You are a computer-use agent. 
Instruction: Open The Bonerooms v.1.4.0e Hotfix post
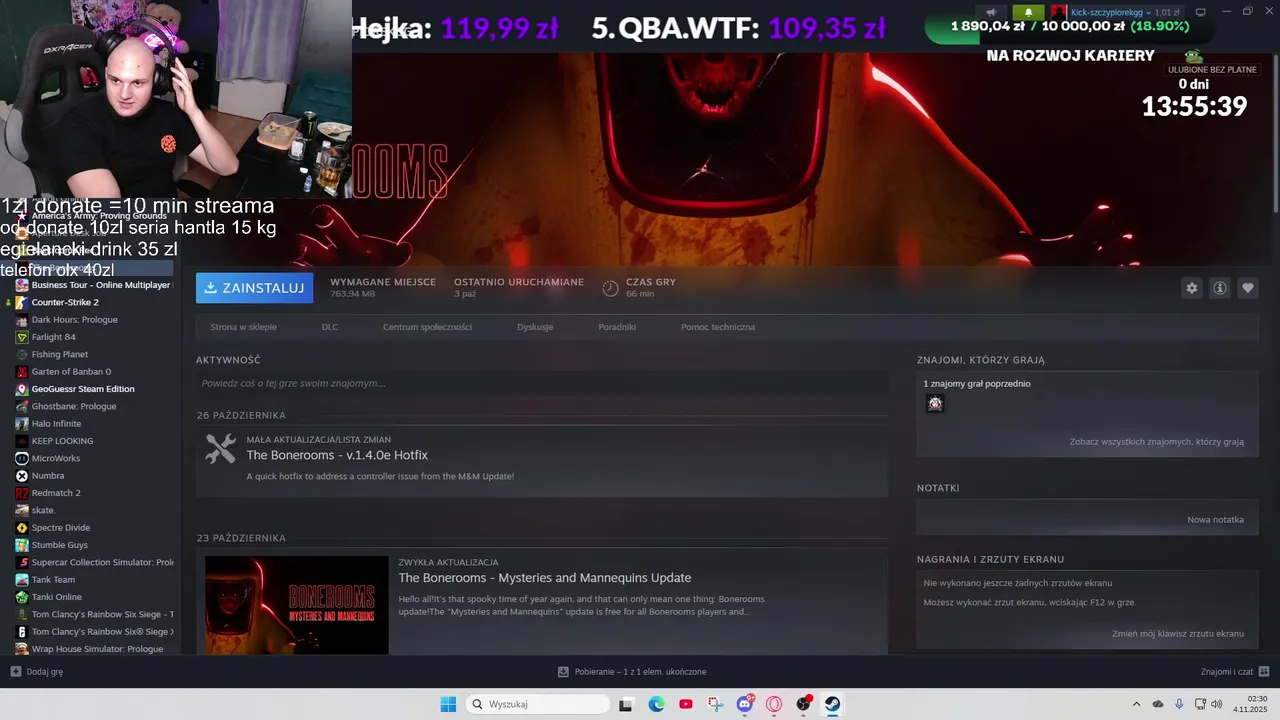click(337, 455)
